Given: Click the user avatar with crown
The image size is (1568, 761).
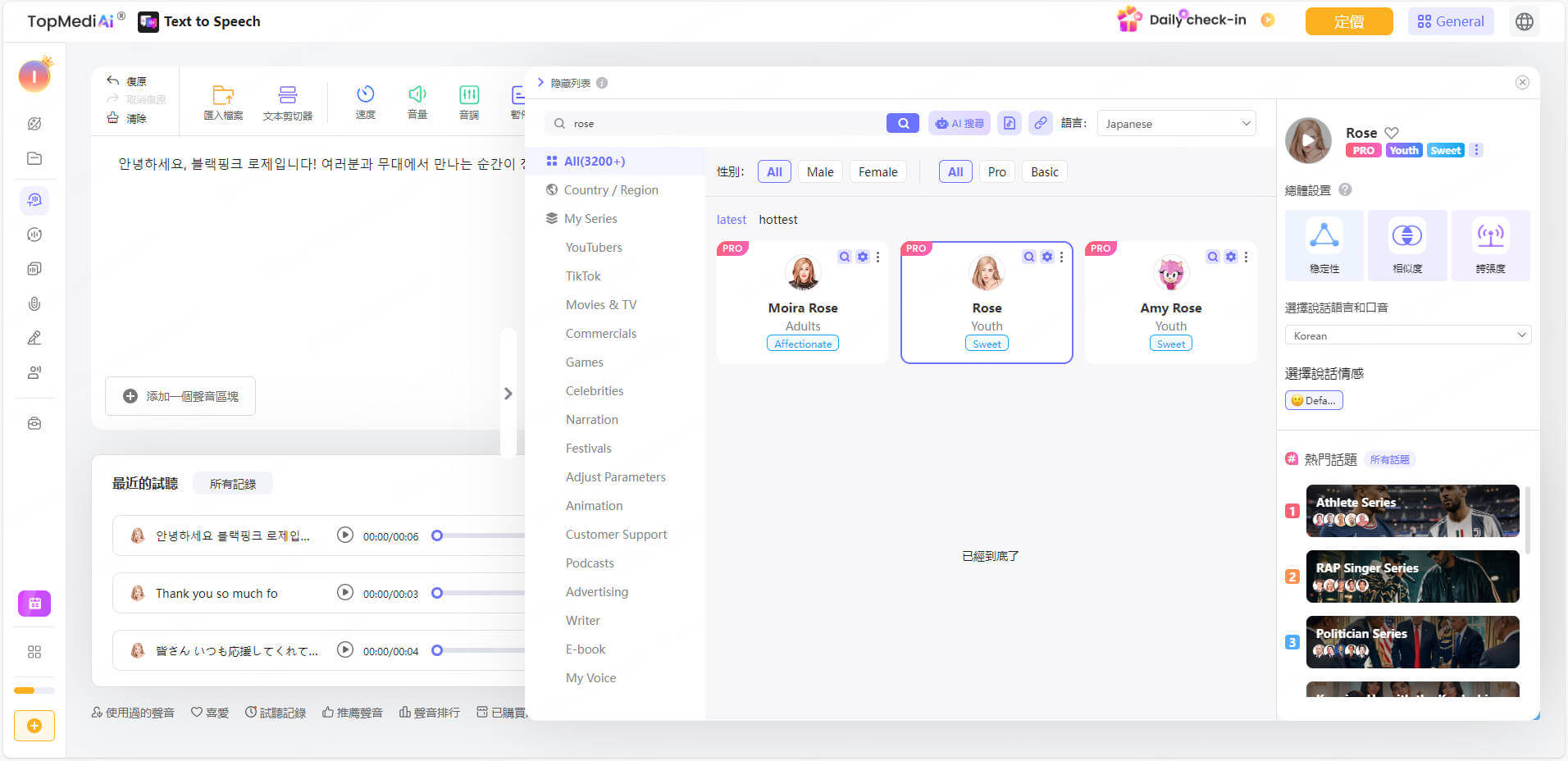Looking at the screenshot, I should [x=34, y=75].
